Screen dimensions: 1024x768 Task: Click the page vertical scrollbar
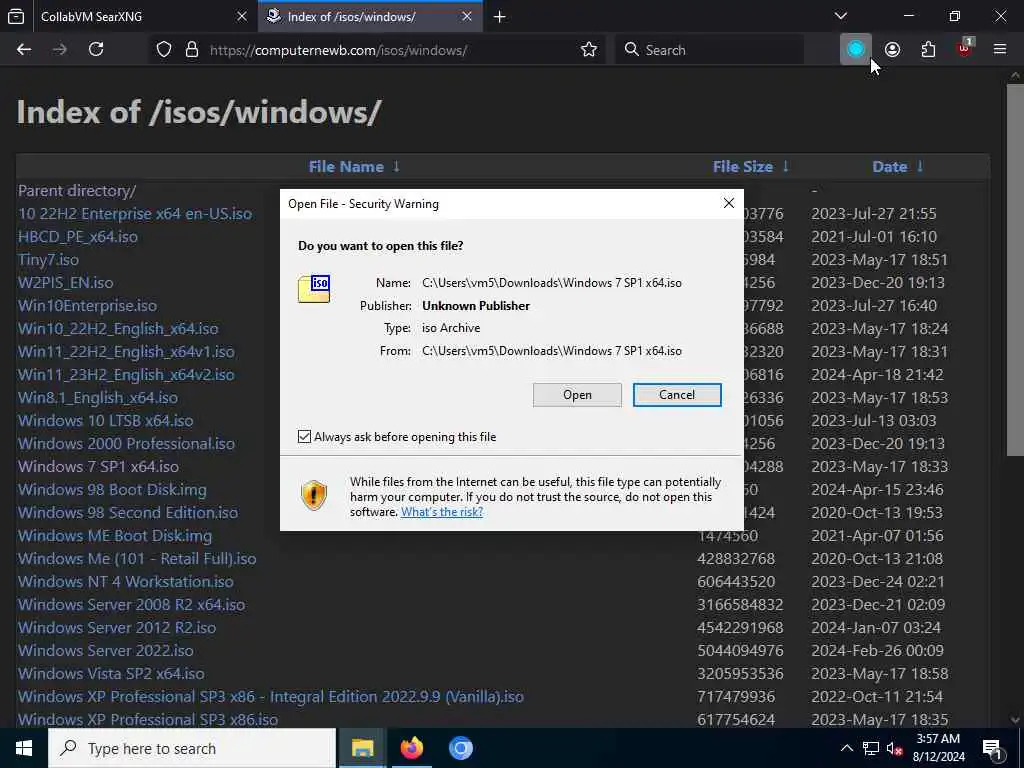tap(1016, 269)
